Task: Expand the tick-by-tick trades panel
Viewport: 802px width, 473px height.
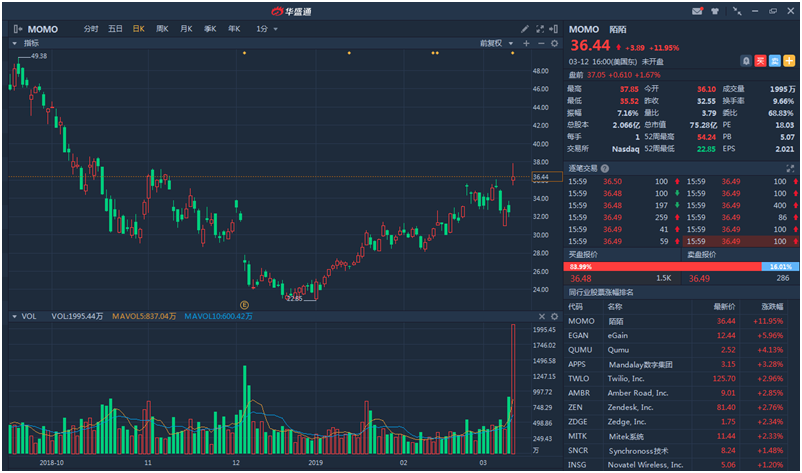Action: coord(790,167)
